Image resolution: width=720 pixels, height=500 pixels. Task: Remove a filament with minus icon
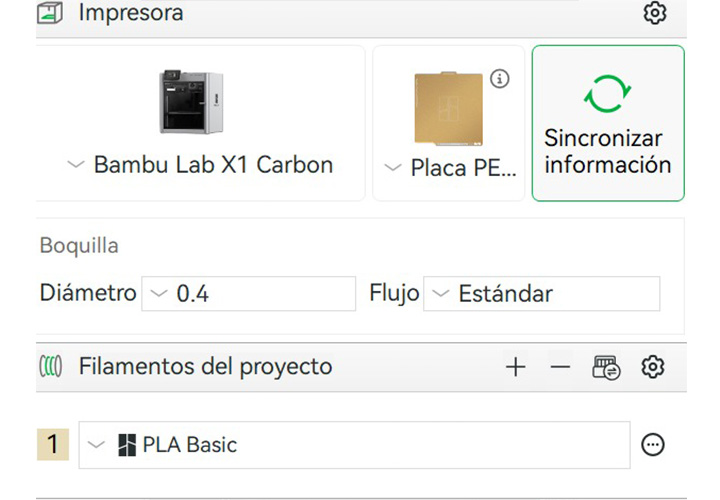coord(560,367)
